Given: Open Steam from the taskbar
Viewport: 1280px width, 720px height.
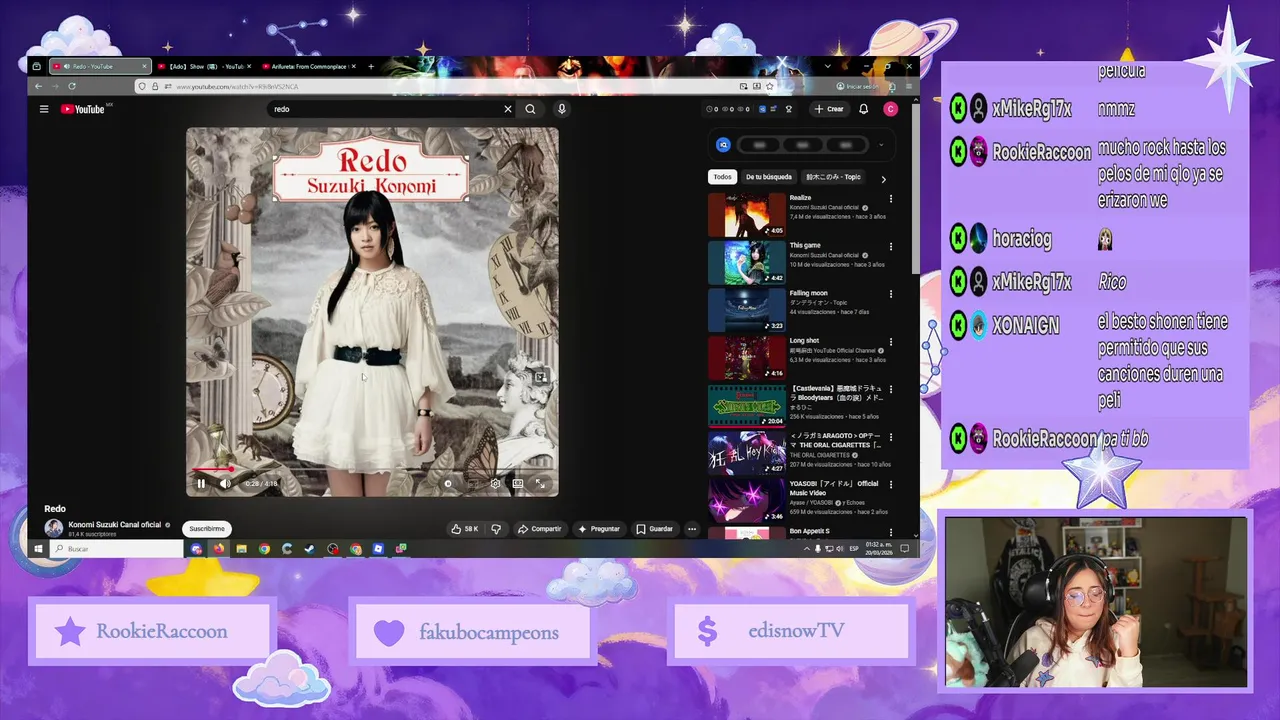Looking at the screenshot, I should tap(309, 548).
